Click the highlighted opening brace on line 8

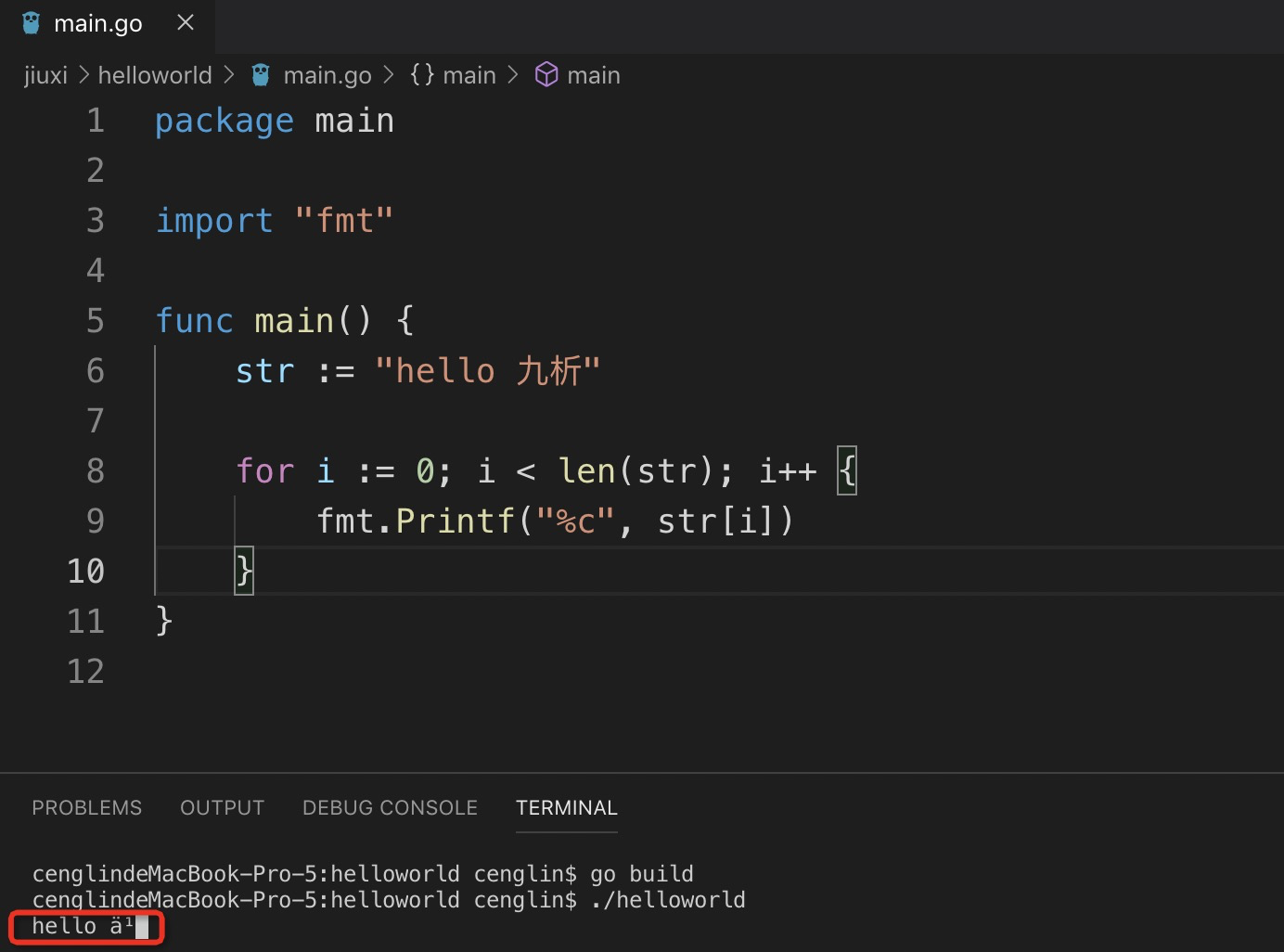click(x=847, y=471)
